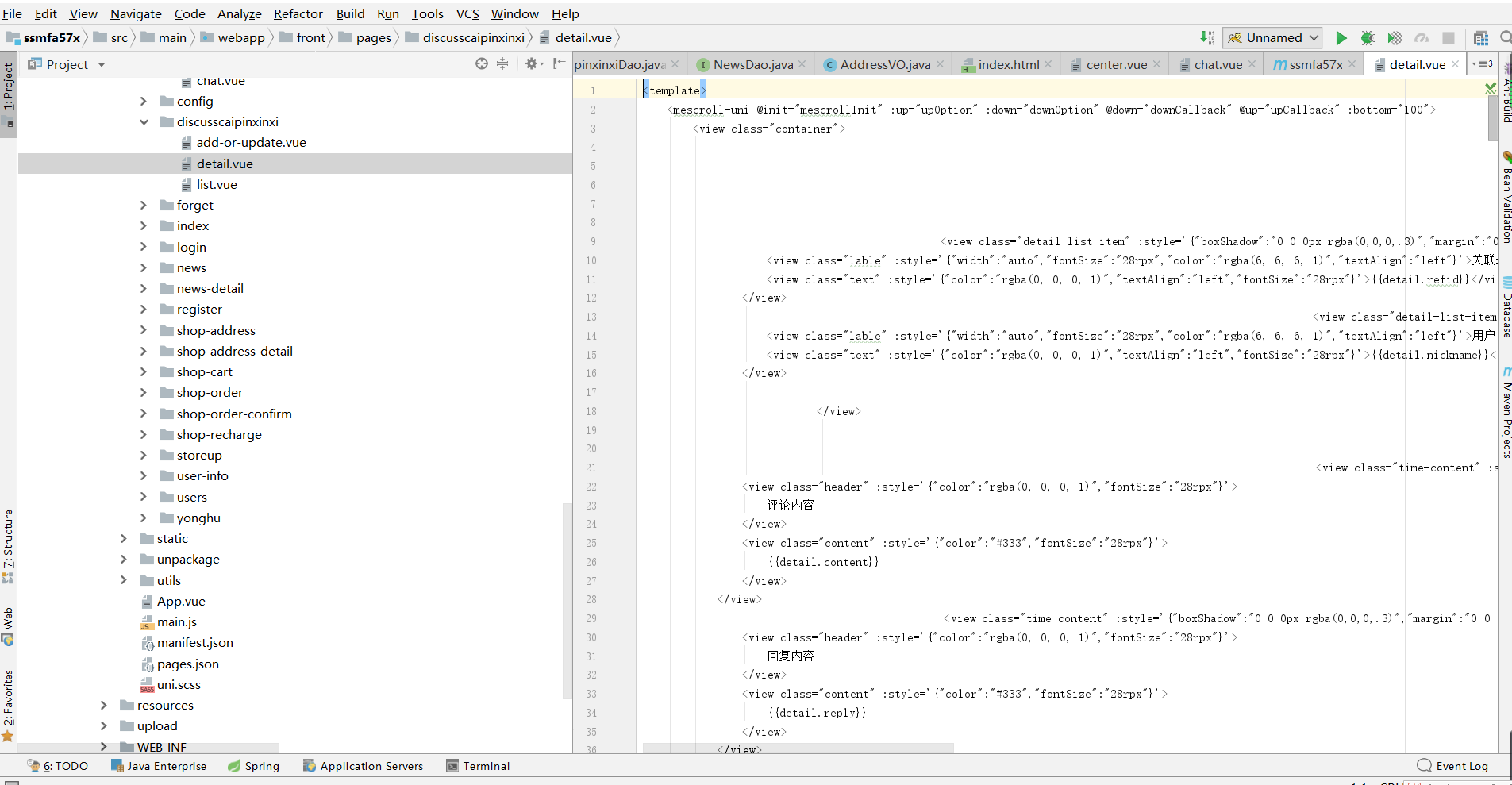Toggle the 2: Favorites side tool window

coord(8,706)
